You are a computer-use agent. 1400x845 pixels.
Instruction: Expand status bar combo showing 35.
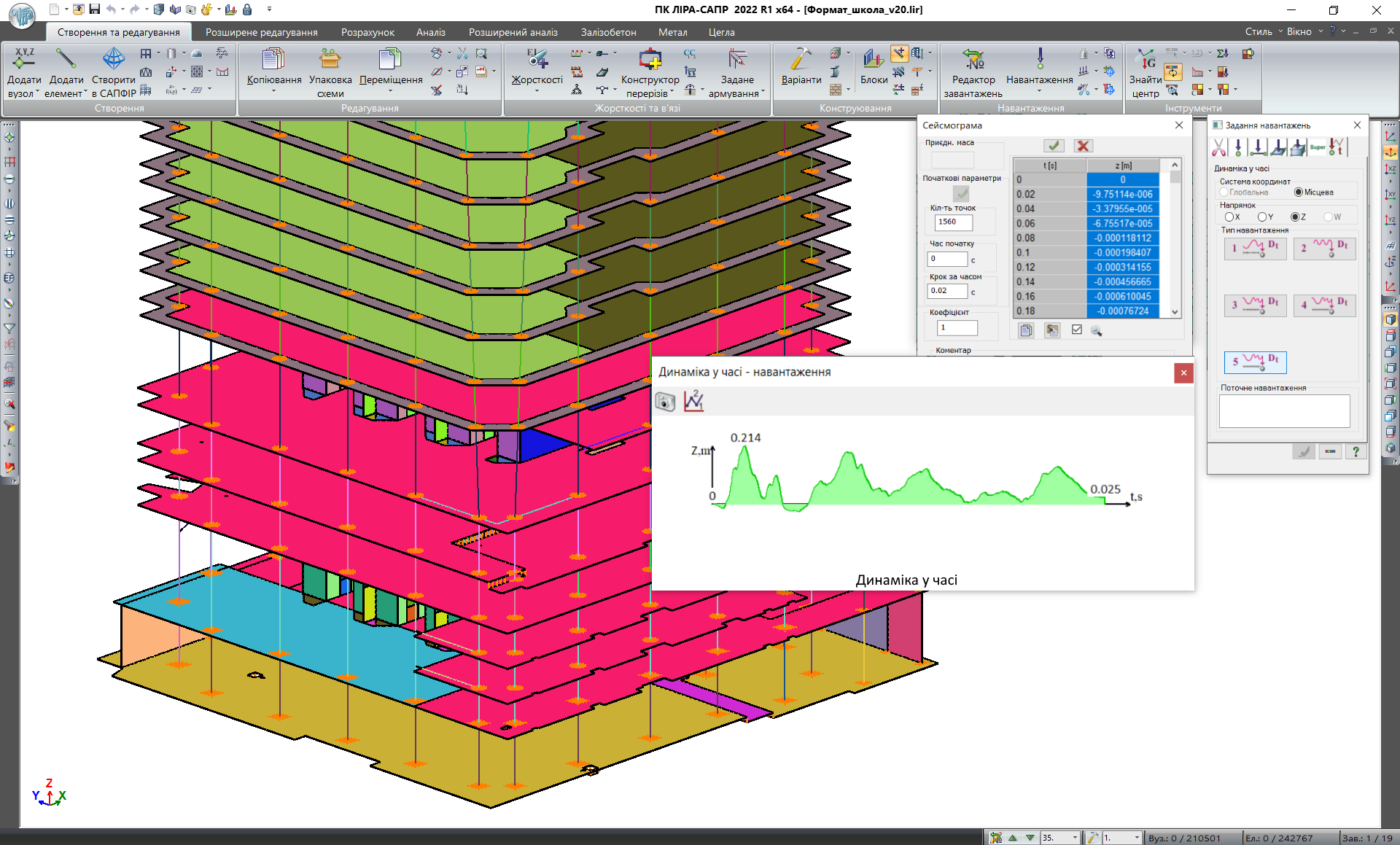[x=1075, y=838]
